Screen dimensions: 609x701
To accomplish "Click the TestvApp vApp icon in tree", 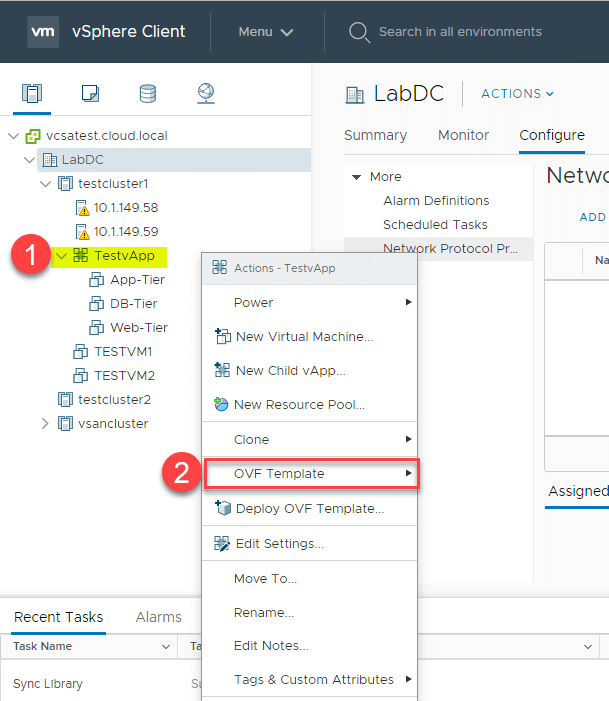I will (x=80, y=255).
